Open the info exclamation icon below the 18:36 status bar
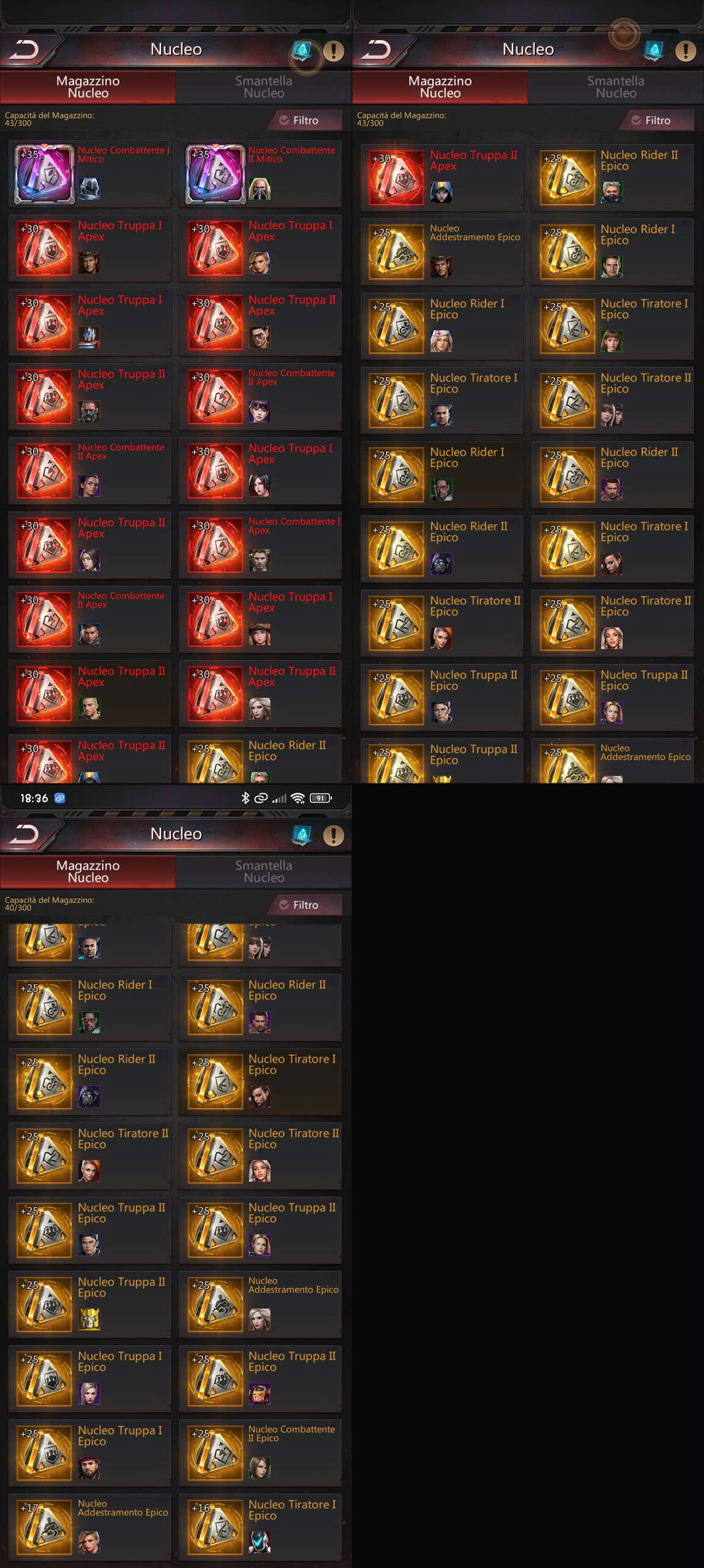 point(334,835)
